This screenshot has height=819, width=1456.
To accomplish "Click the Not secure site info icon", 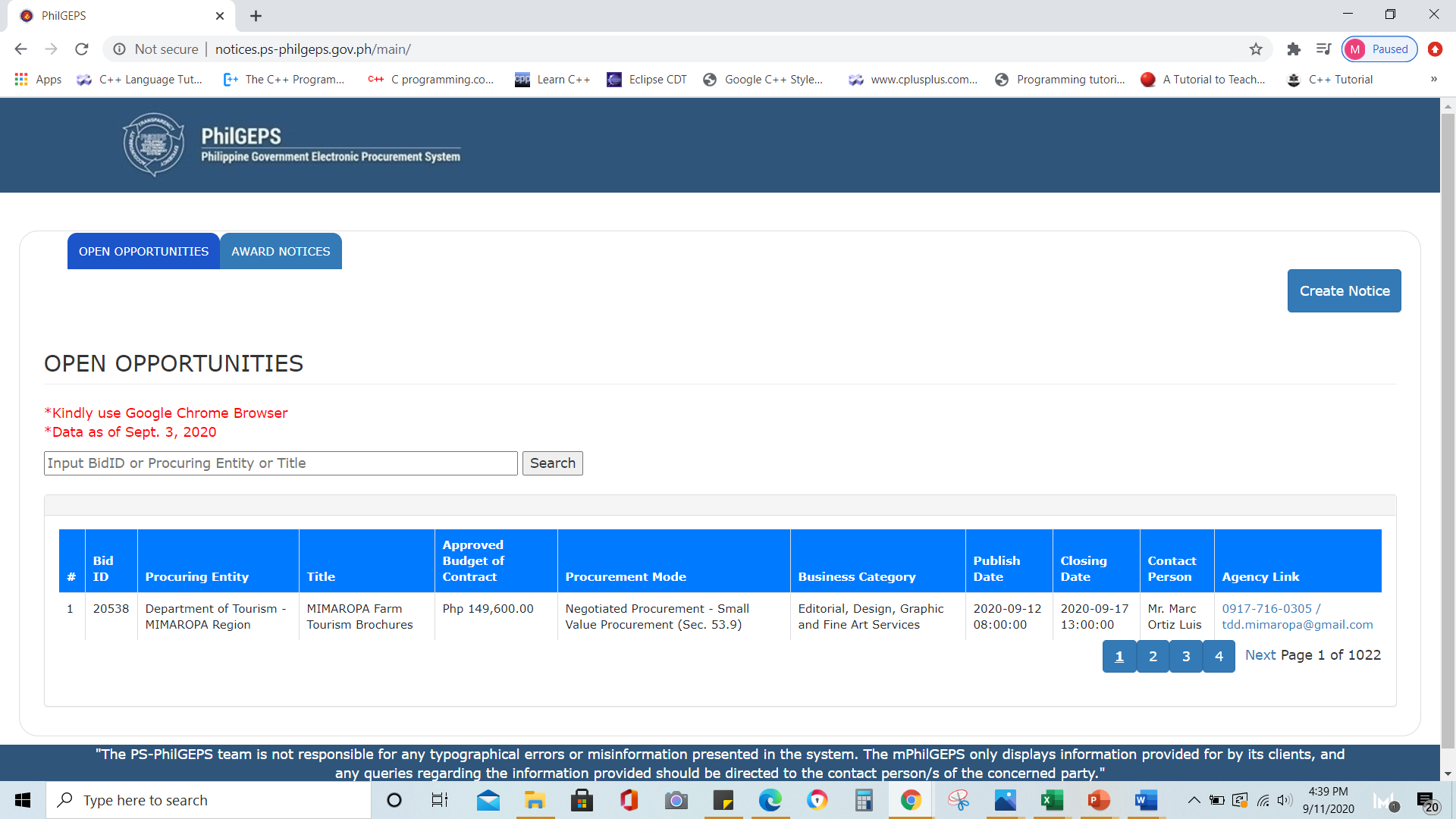I will (119, 49).
